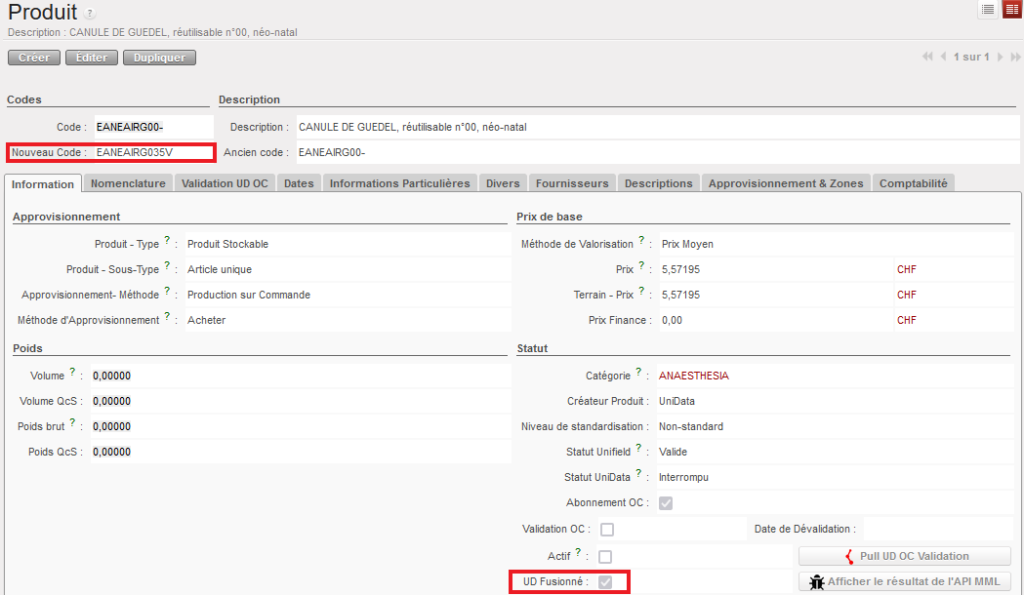This screenshot has height=595, width=1024.
Task: Jump to last record arrow
Action: (1015, 57)
